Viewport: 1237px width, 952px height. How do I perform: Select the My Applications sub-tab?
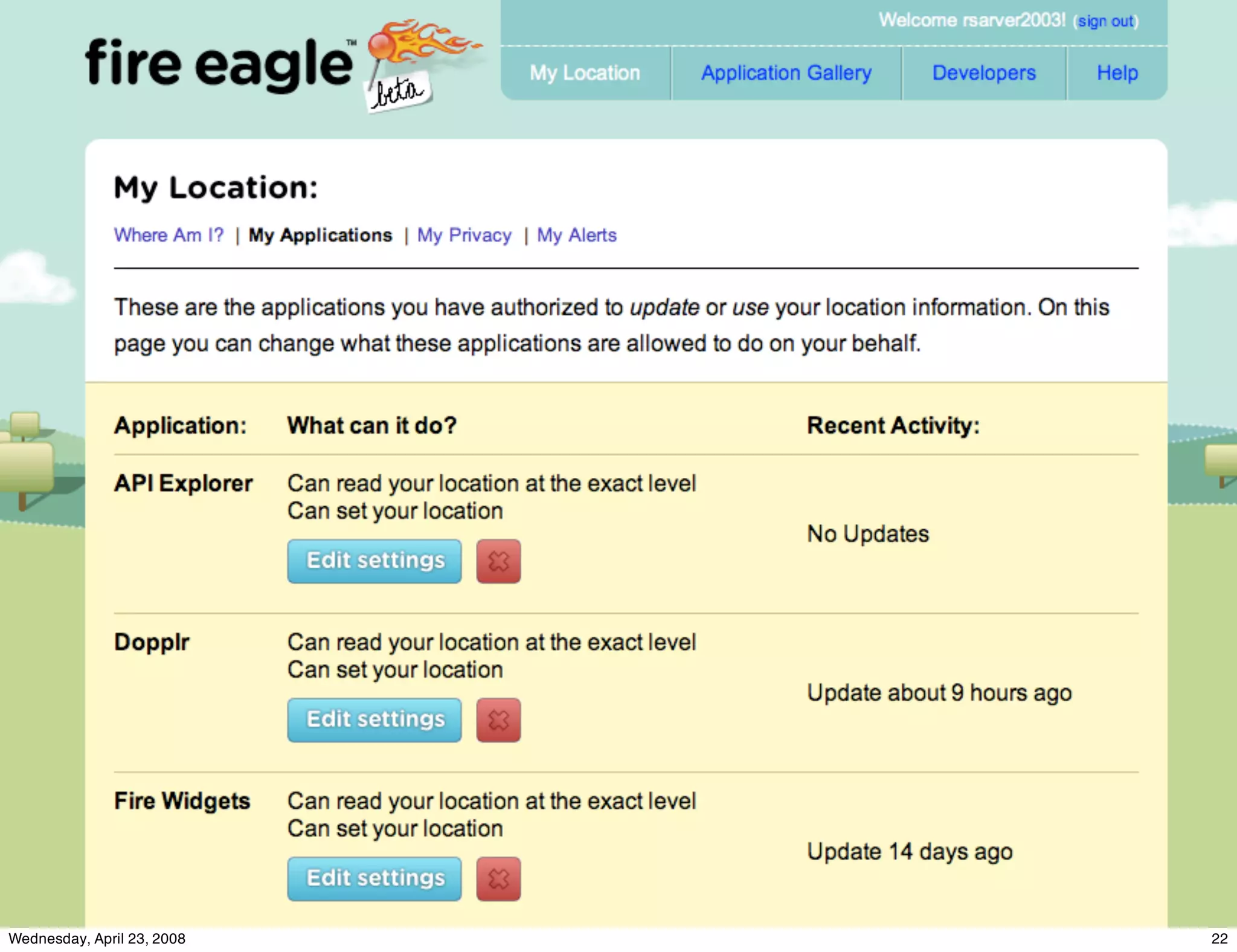pos(320,235)
